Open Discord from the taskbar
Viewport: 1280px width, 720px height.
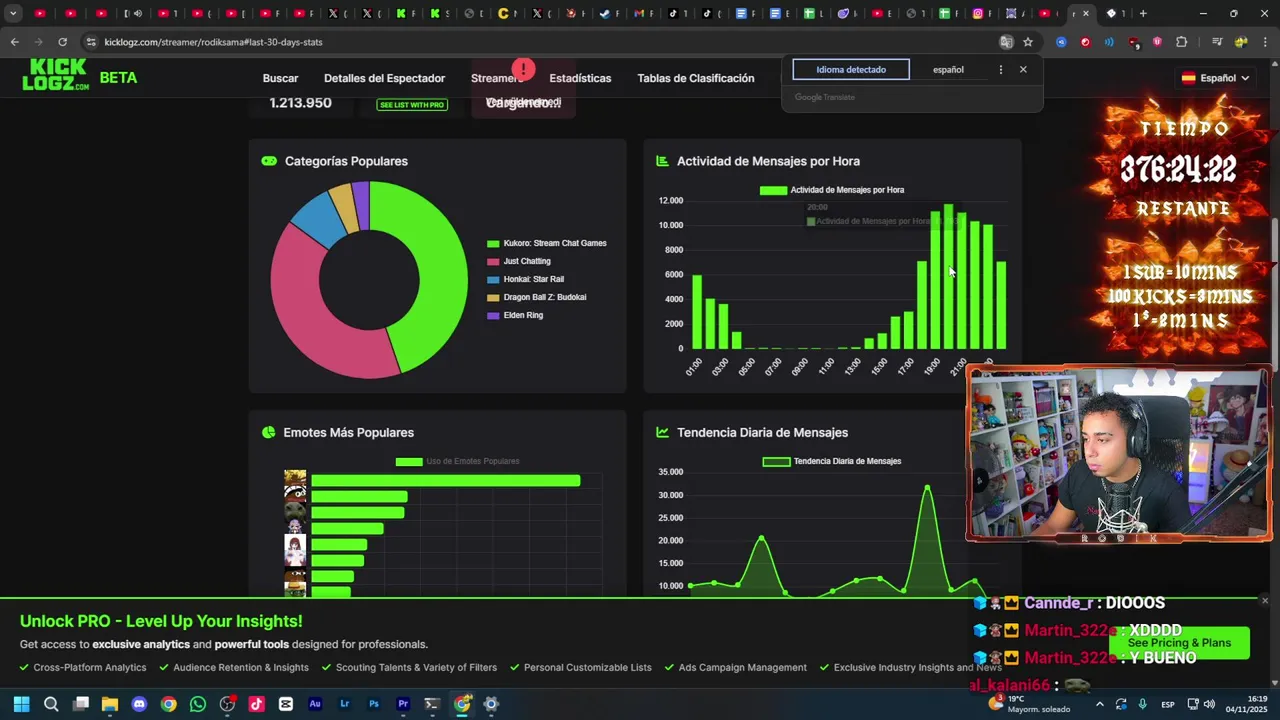pos(139,704)
